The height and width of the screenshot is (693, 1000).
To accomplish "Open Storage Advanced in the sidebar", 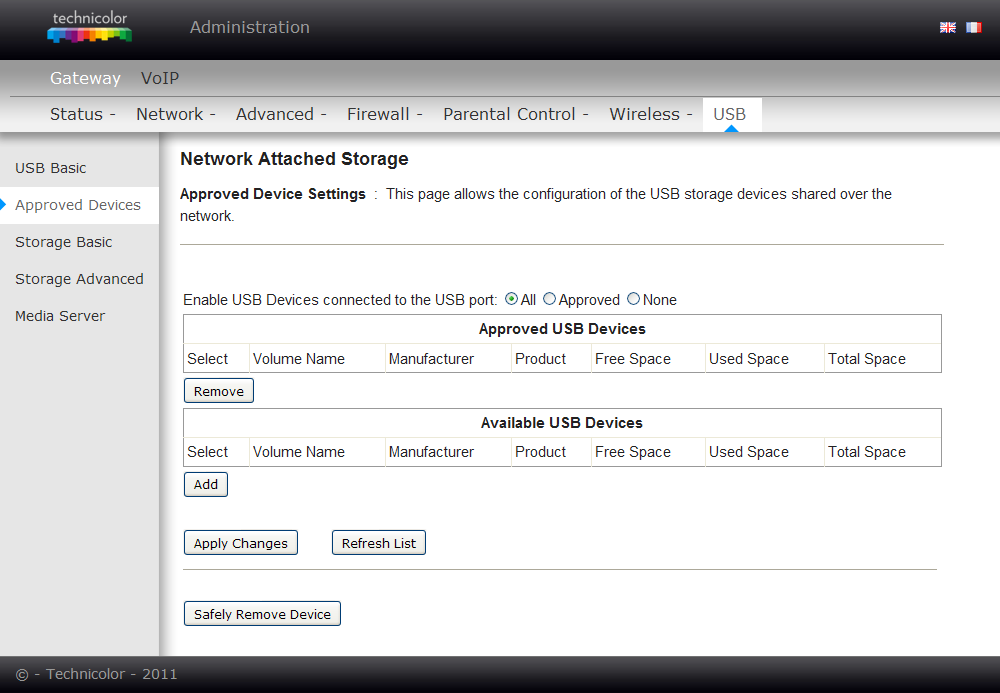I will pyautogui.click(x=79, y=279).
